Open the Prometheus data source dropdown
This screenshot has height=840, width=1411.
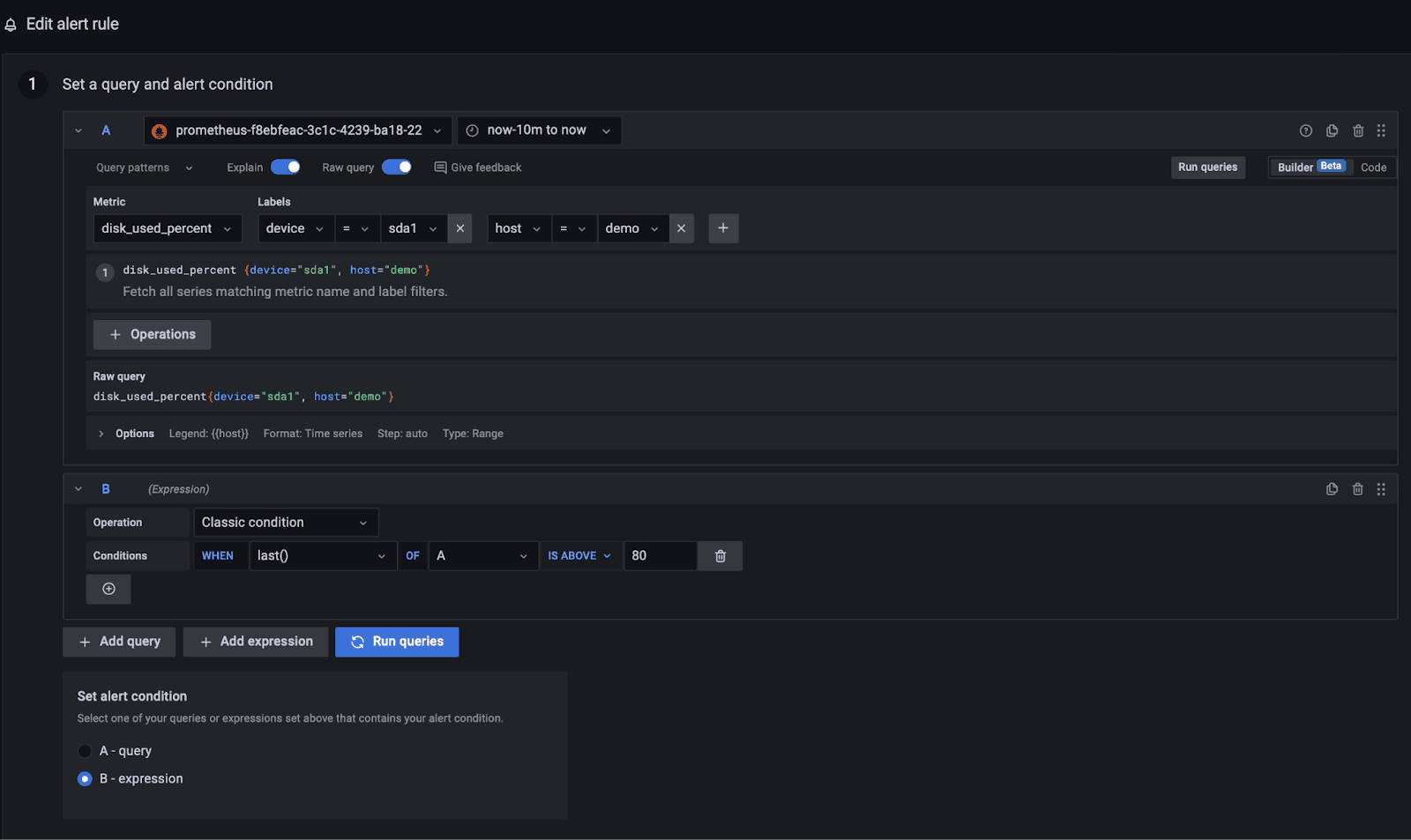pyautogui.click(x=297, y=130)
